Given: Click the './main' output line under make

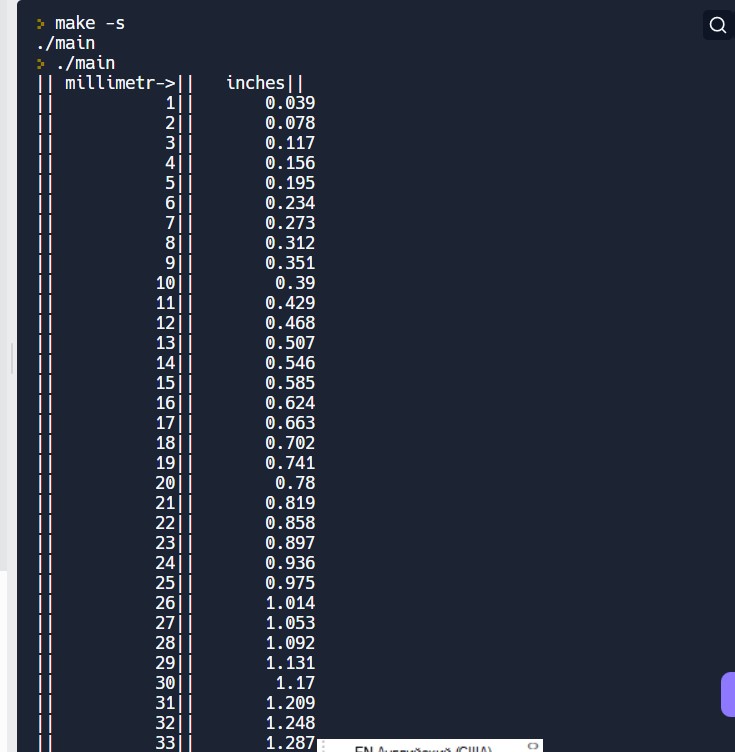Looking at the screenshot, I should click(65, 43).
